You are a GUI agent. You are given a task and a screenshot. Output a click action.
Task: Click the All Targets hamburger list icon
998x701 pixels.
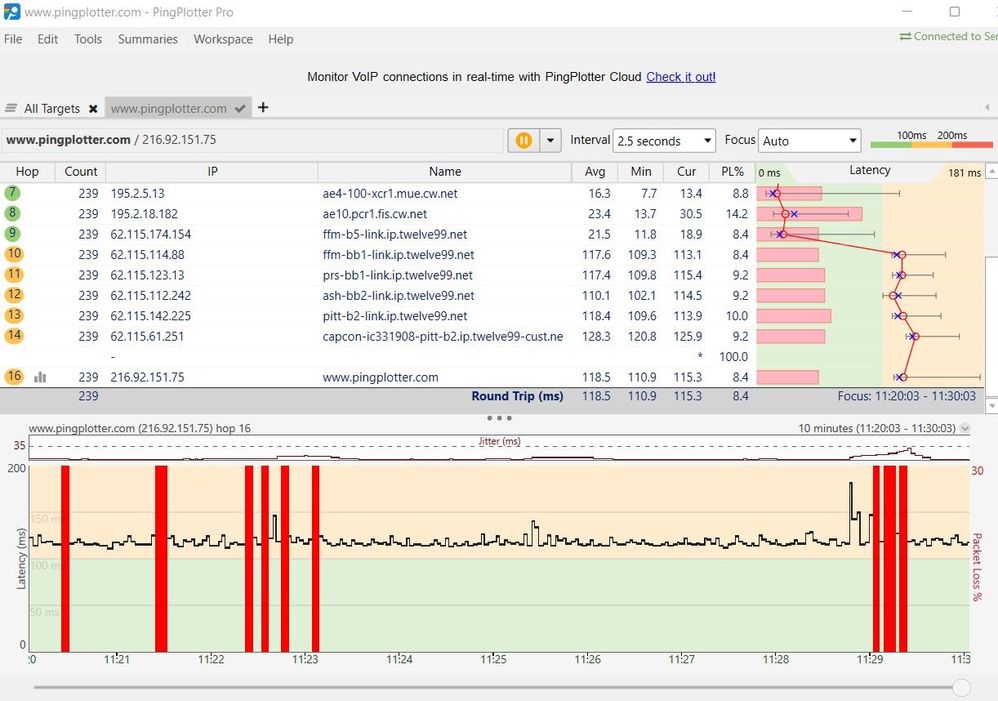pos(11,108)
